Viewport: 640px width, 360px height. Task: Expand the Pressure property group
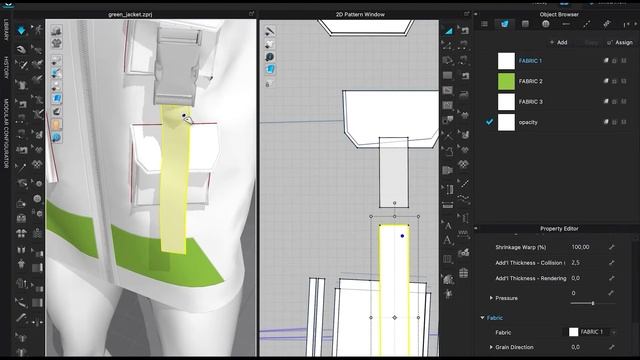[x=491, y=298]
